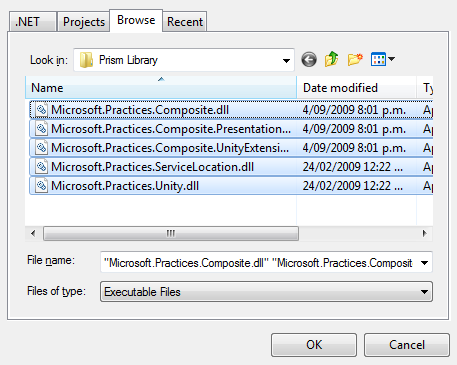Sort files by Date modified column
The image size is (457, 365).
356,88
